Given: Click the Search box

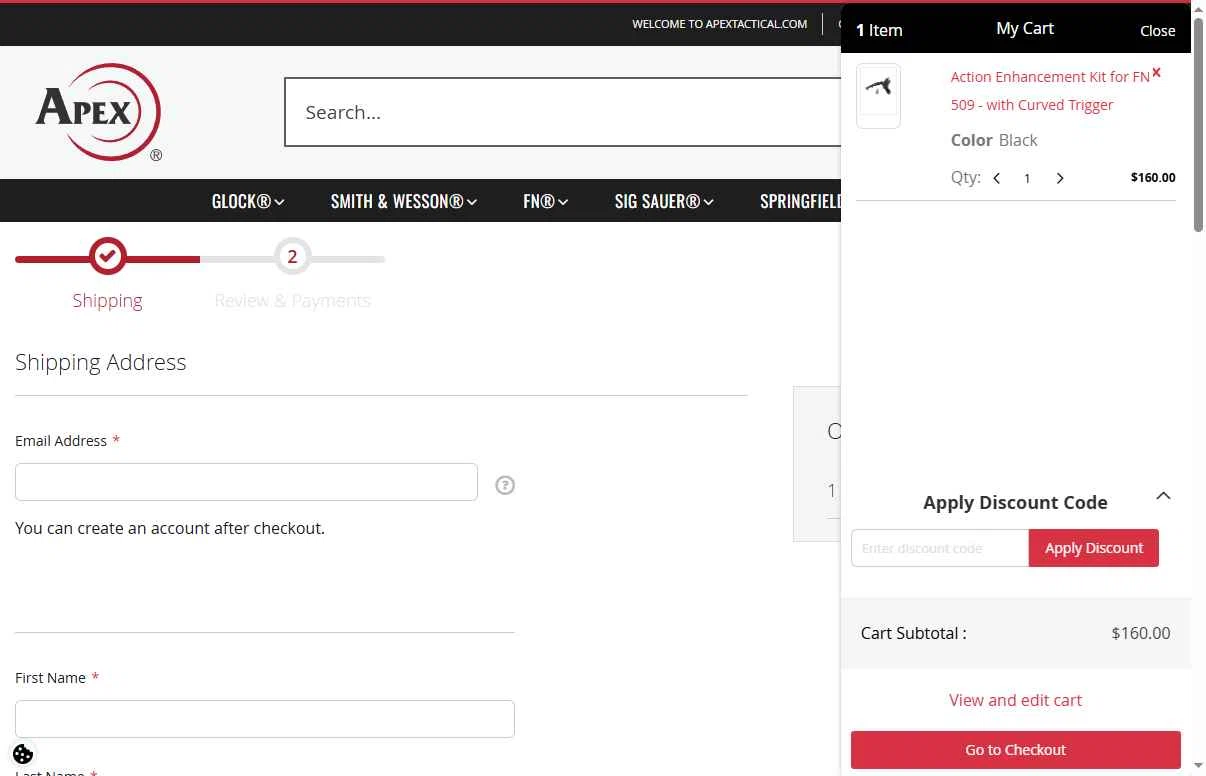Looking at the screenshot, I should point(563,112).
